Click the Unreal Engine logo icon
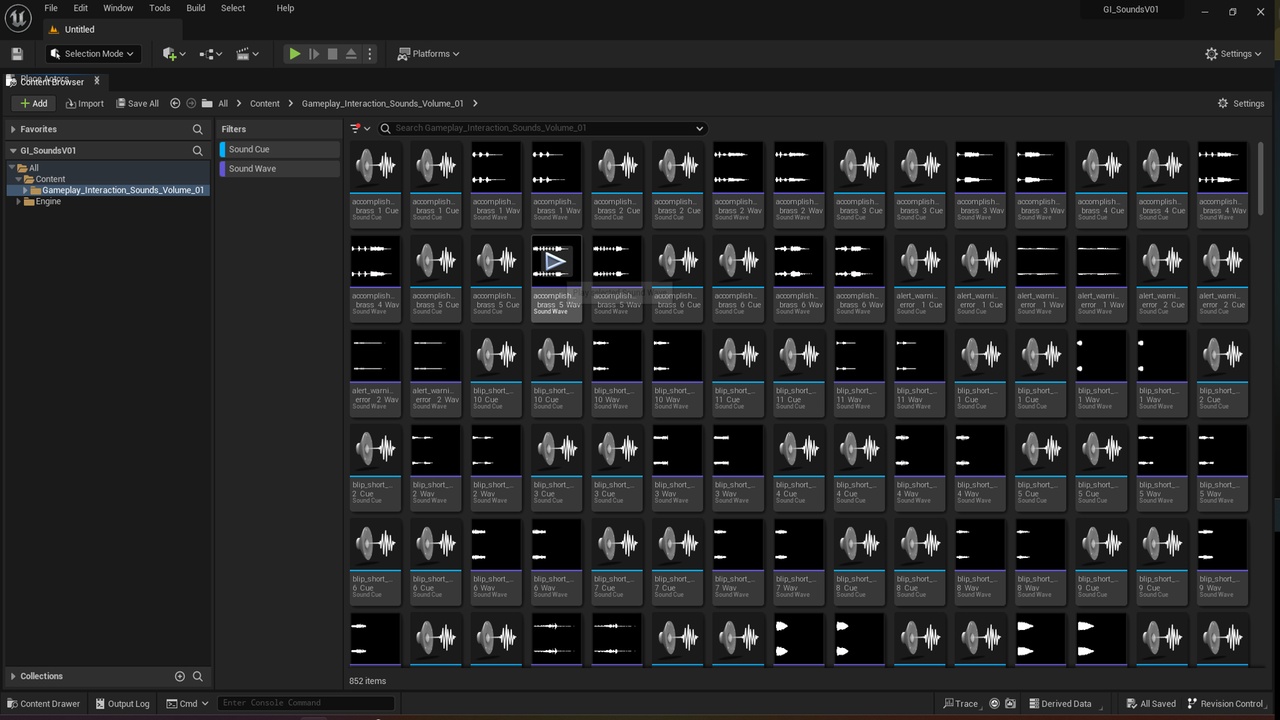 point(18,19)
